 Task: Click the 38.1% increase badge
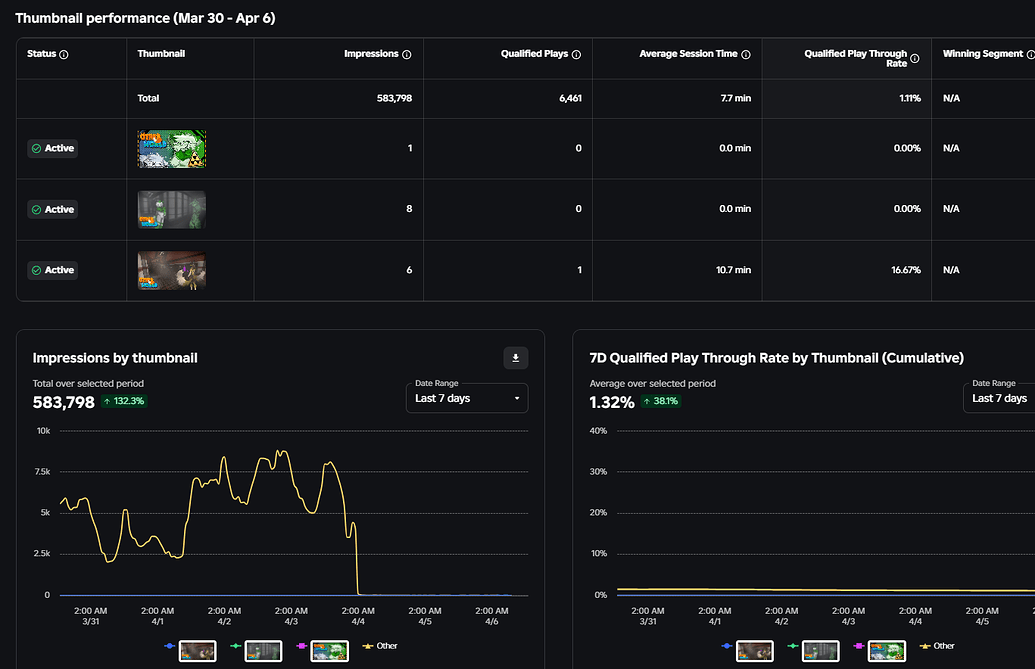(x=661, y=401)
